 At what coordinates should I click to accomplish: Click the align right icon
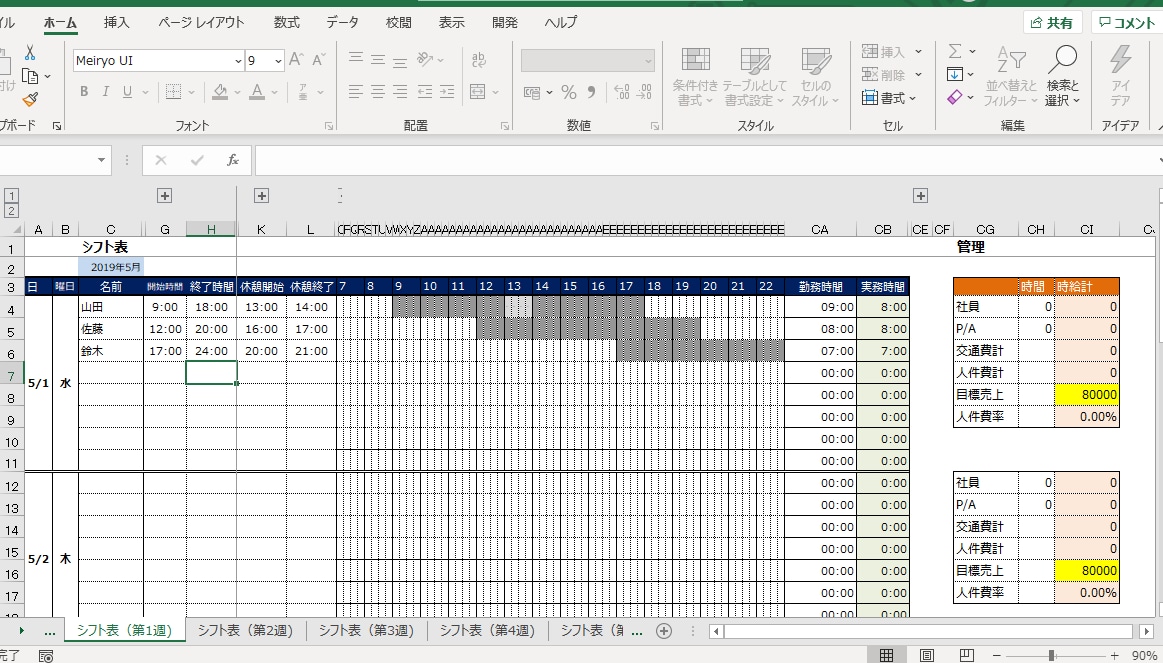click(401, 92)
